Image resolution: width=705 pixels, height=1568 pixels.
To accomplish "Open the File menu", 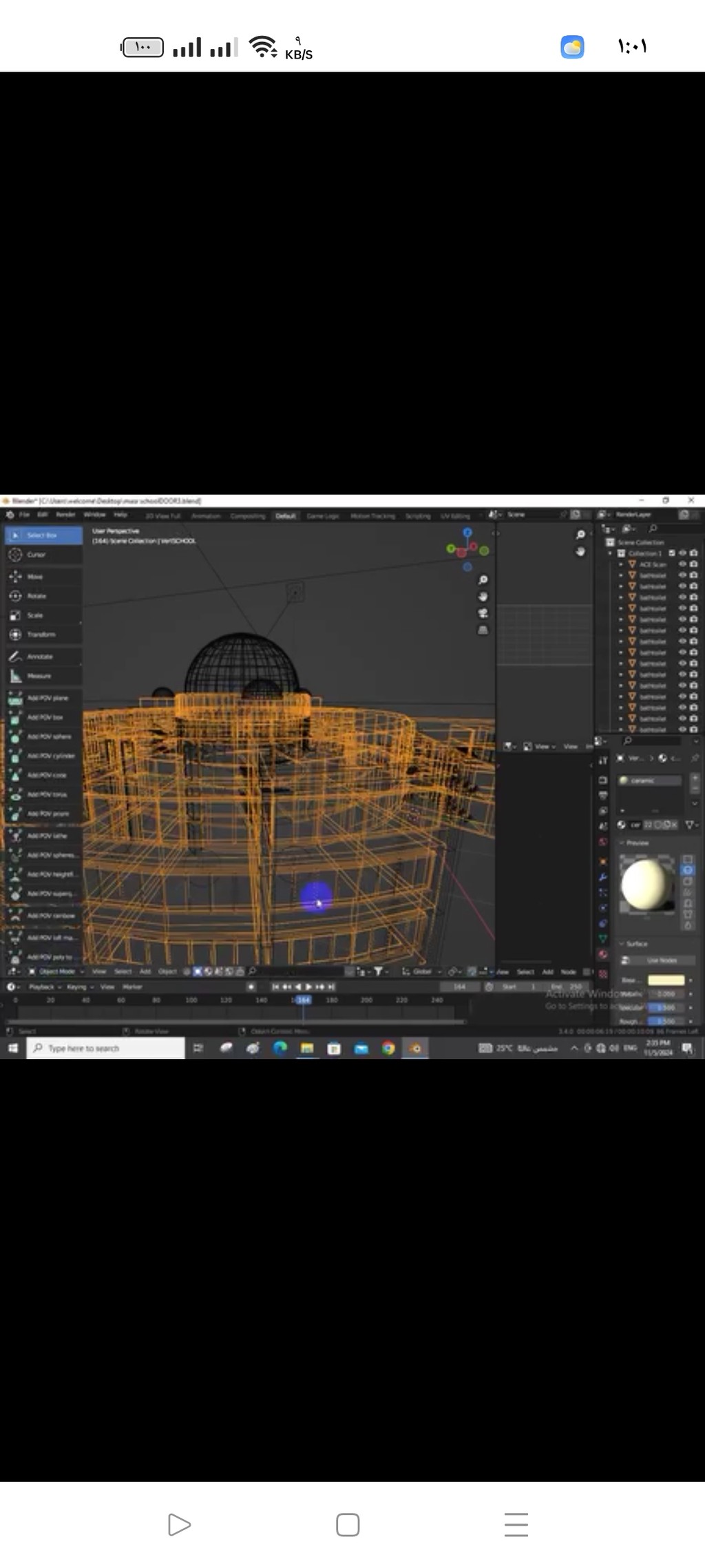I will click(24, 515).
